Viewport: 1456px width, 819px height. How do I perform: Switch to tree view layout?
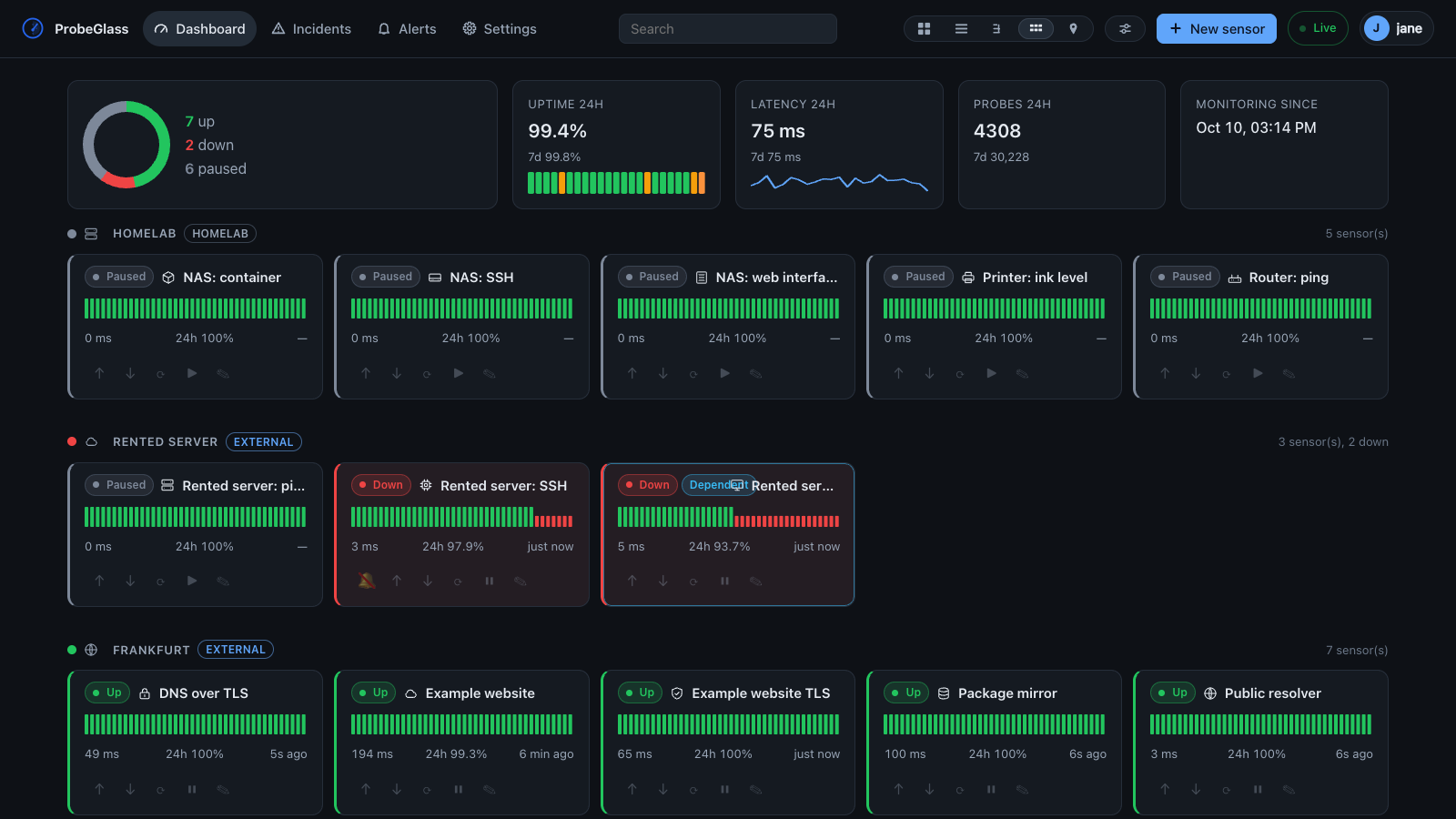click(x=997, y=29)
